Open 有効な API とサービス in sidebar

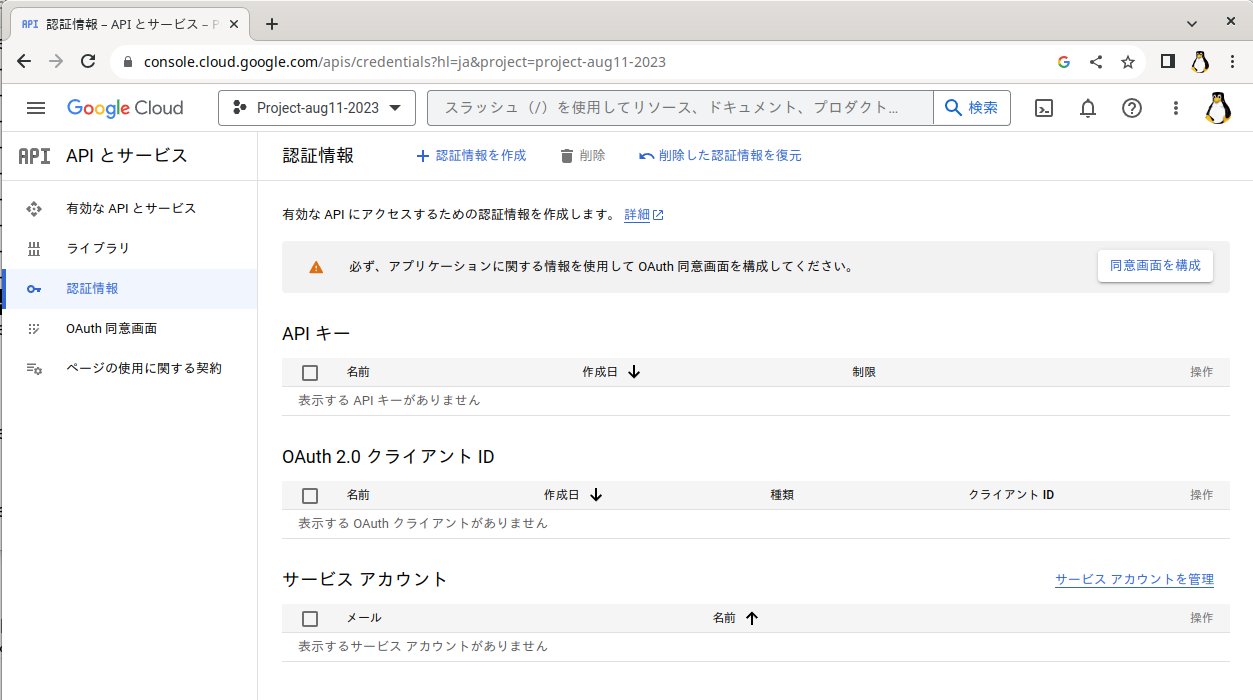129,209
